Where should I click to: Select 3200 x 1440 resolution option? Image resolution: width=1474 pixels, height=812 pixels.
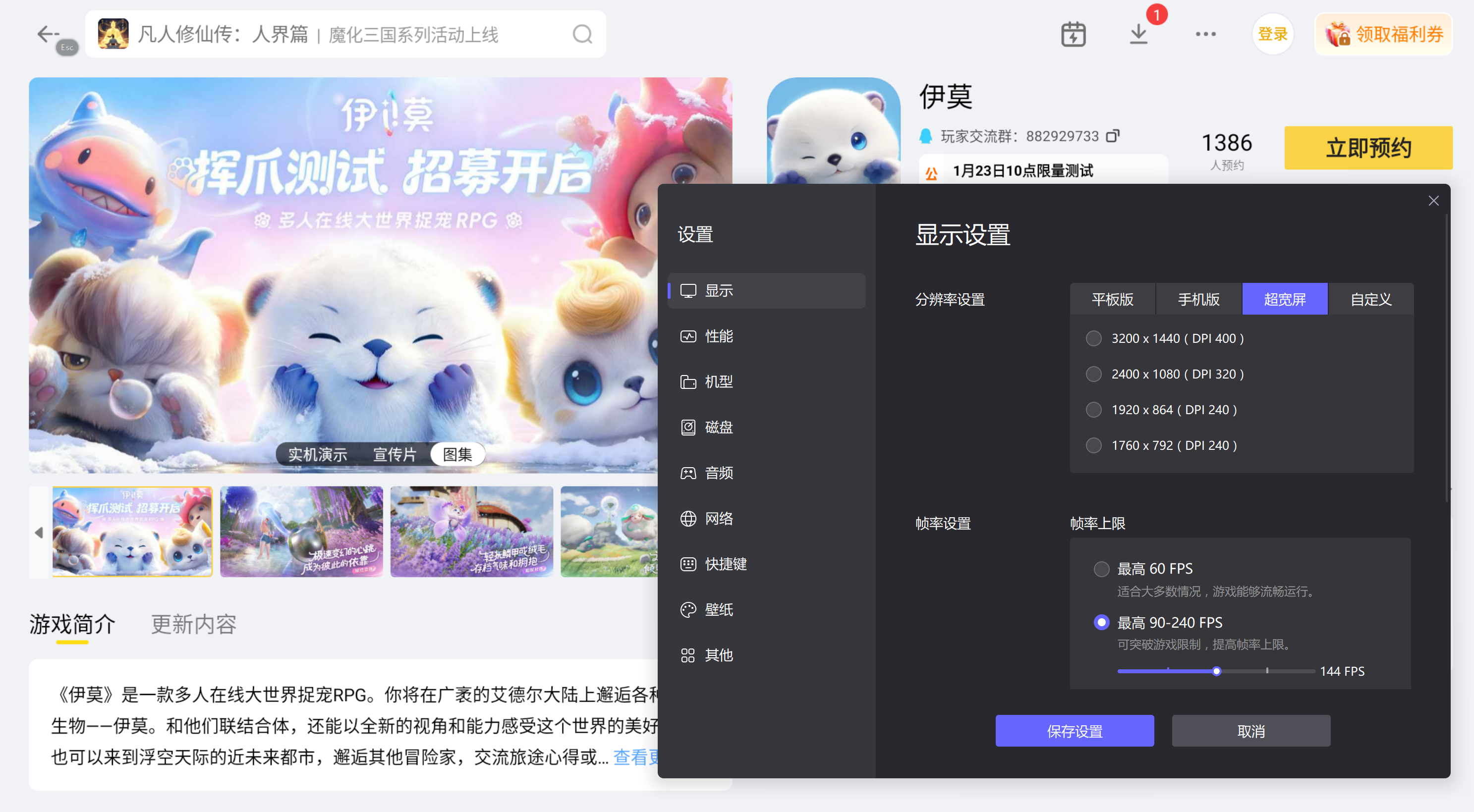coord(1094,338)
